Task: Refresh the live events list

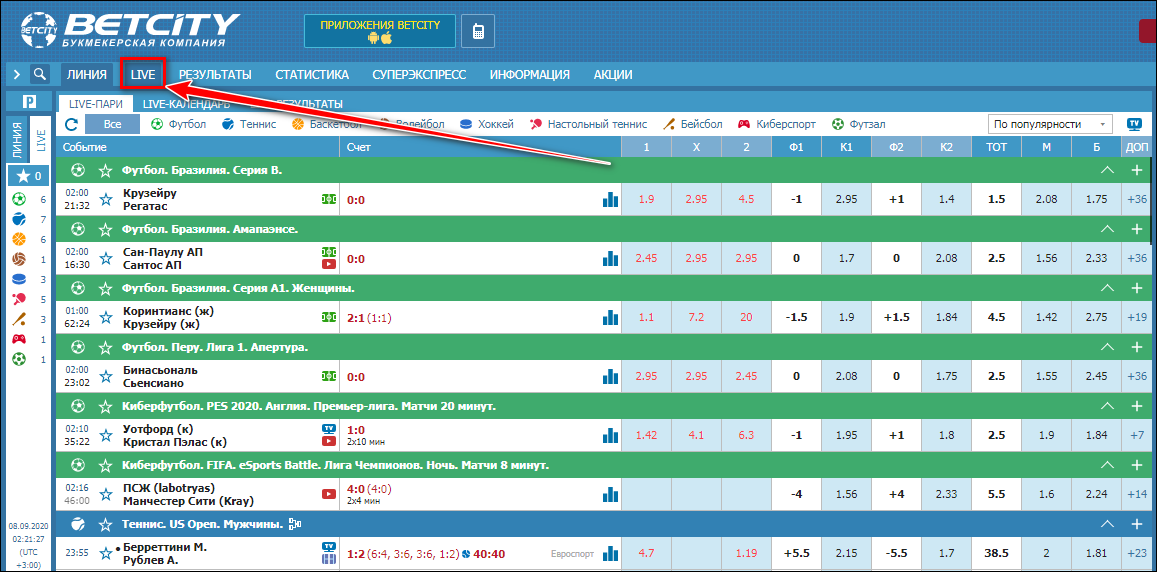Action: [71, 125]
